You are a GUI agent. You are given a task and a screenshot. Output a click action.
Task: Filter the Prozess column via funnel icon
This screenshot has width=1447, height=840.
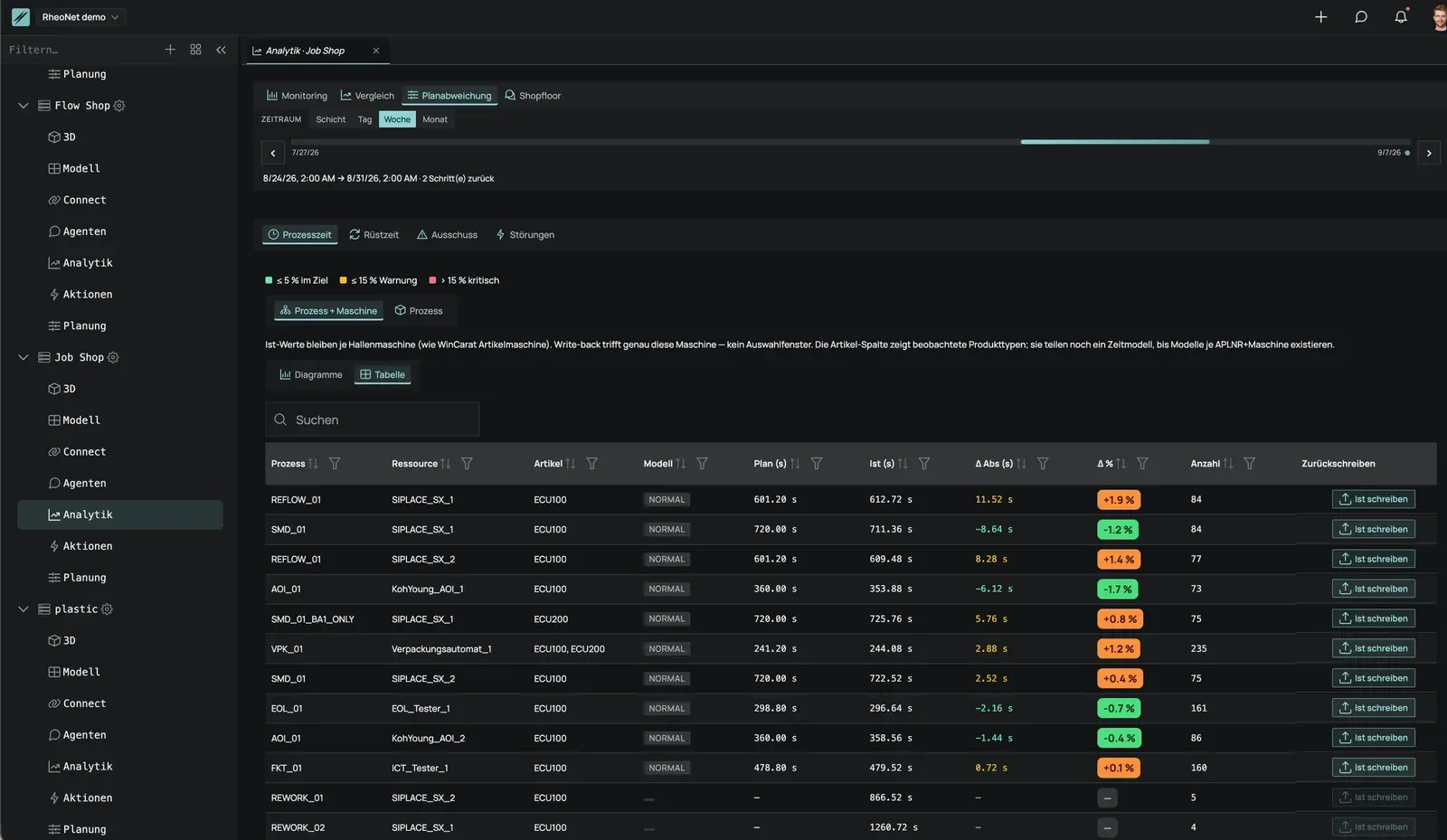tap(335, 464)
